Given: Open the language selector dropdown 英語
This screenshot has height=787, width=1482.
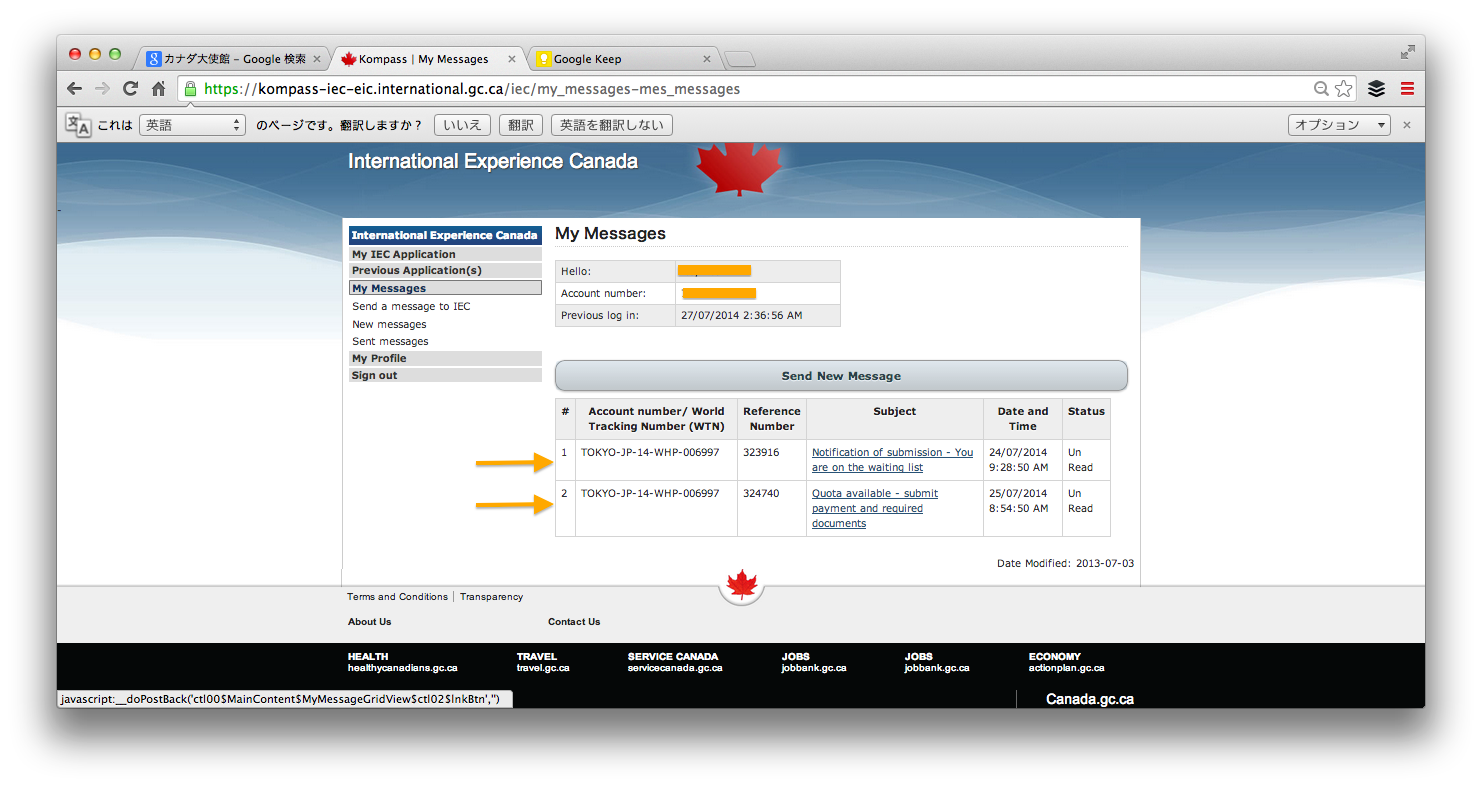Looking at the screenshot, I should pyautogui.click(x=192, y=125).
